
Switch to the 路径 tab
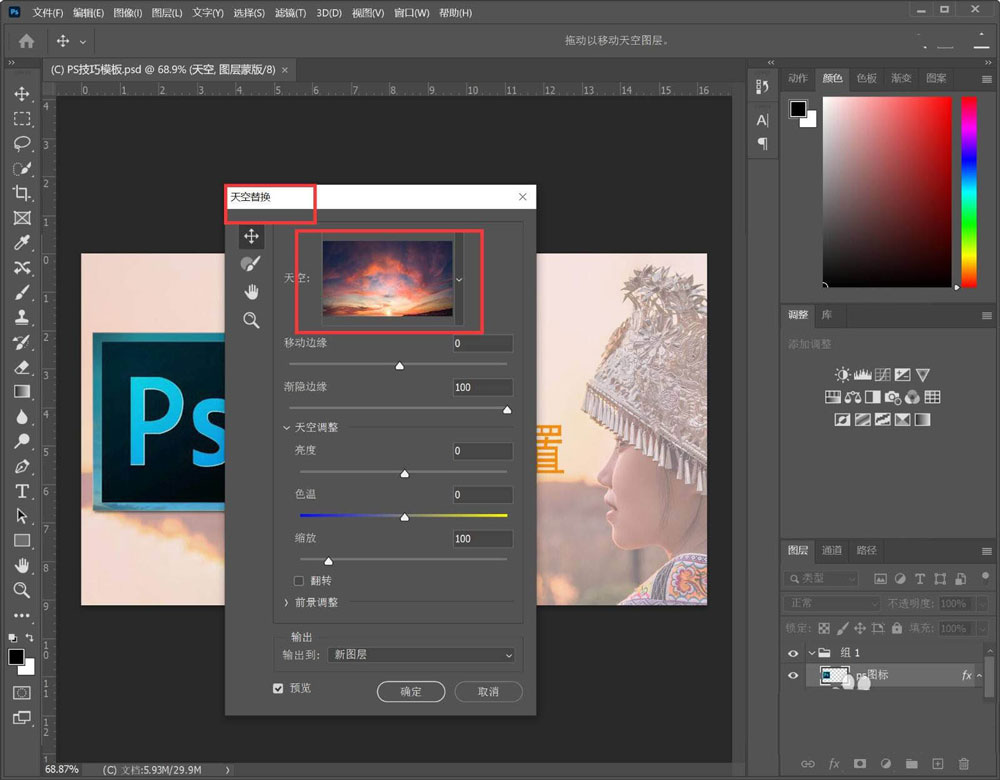(866, 550)
